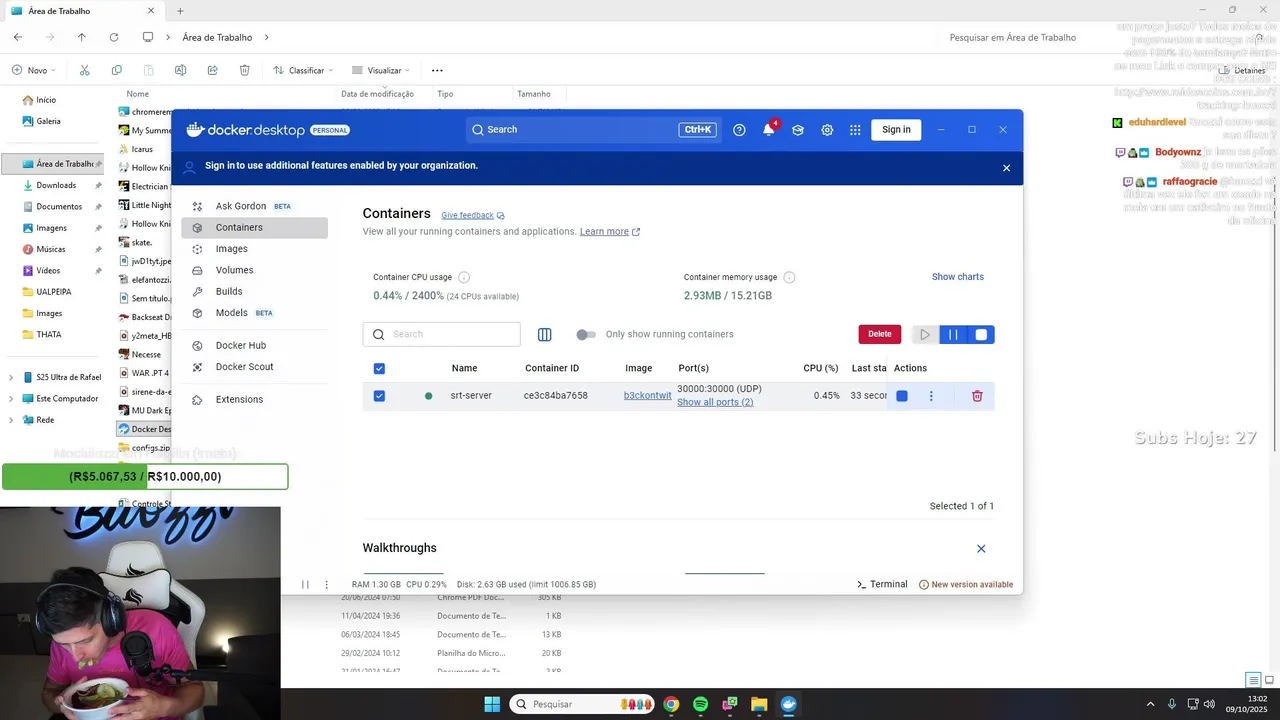1280x720 pixels.
Task: Pause Docker engine from status bar
Action: coord(305,584)
